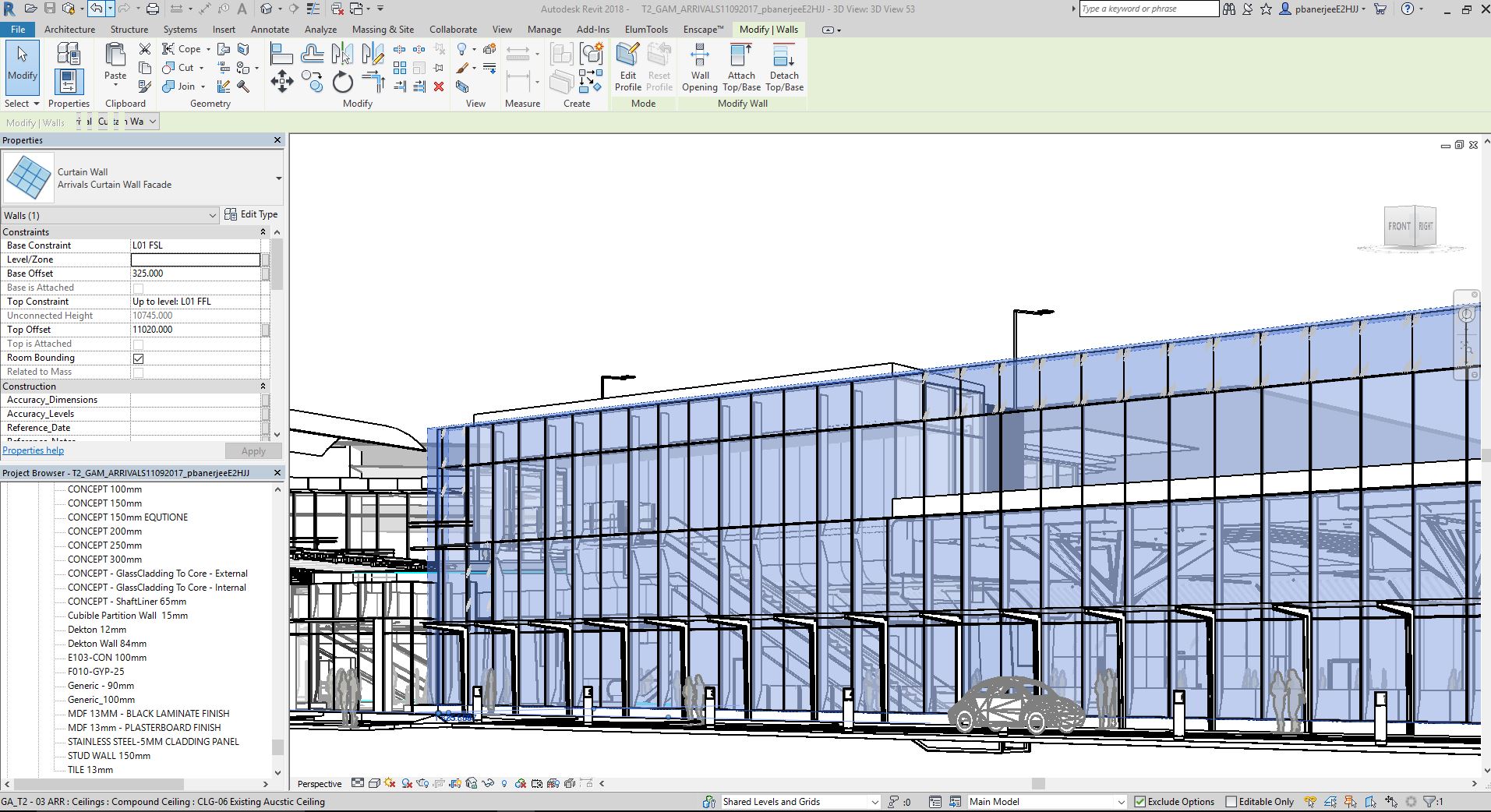Click the Cut to Clipboard scissors icon
This screenshot has width=1491, height=812.
(x=144, y=49)
